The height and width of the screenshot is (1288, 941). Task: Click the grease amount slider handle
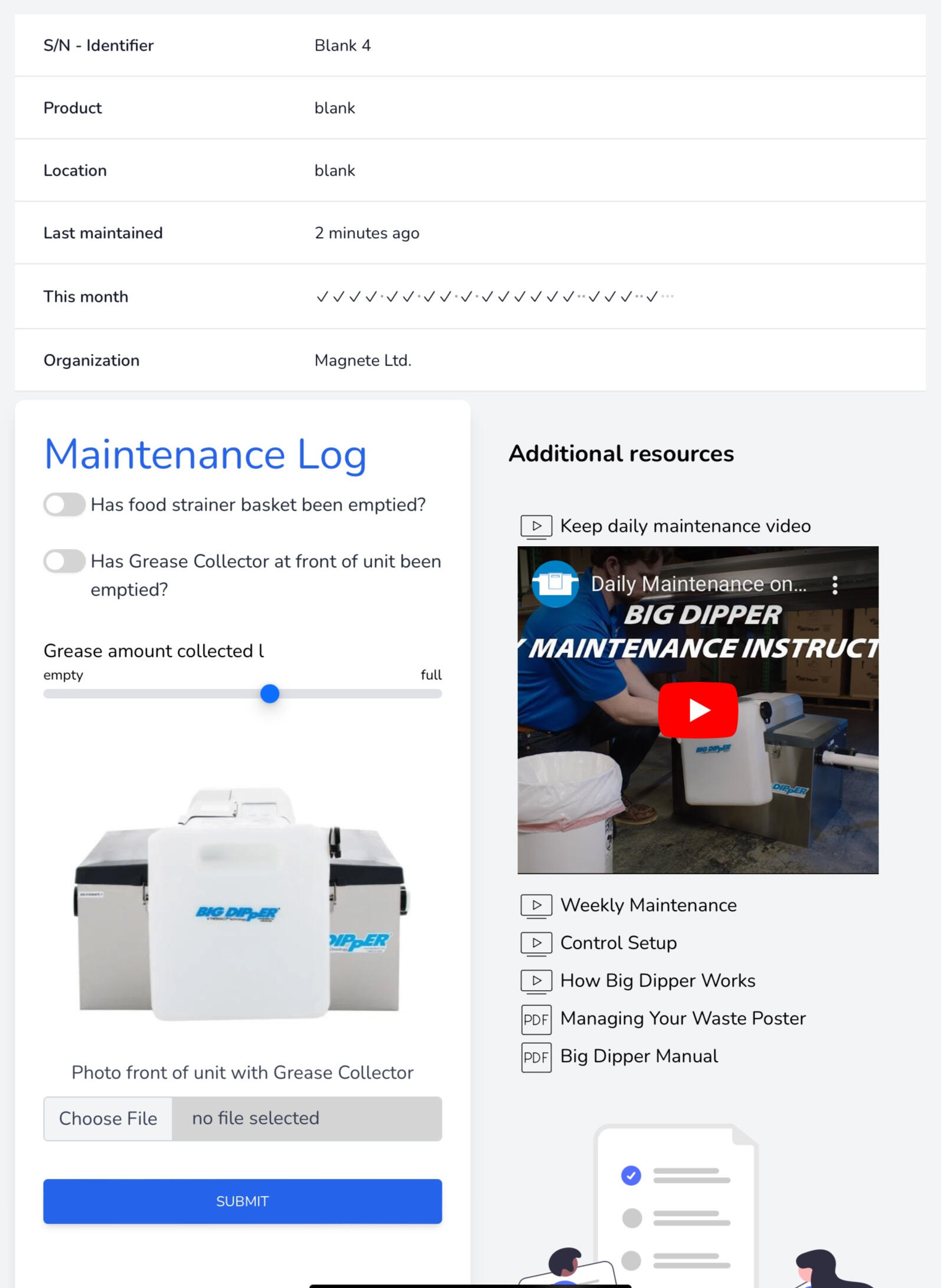pos(270,694)
